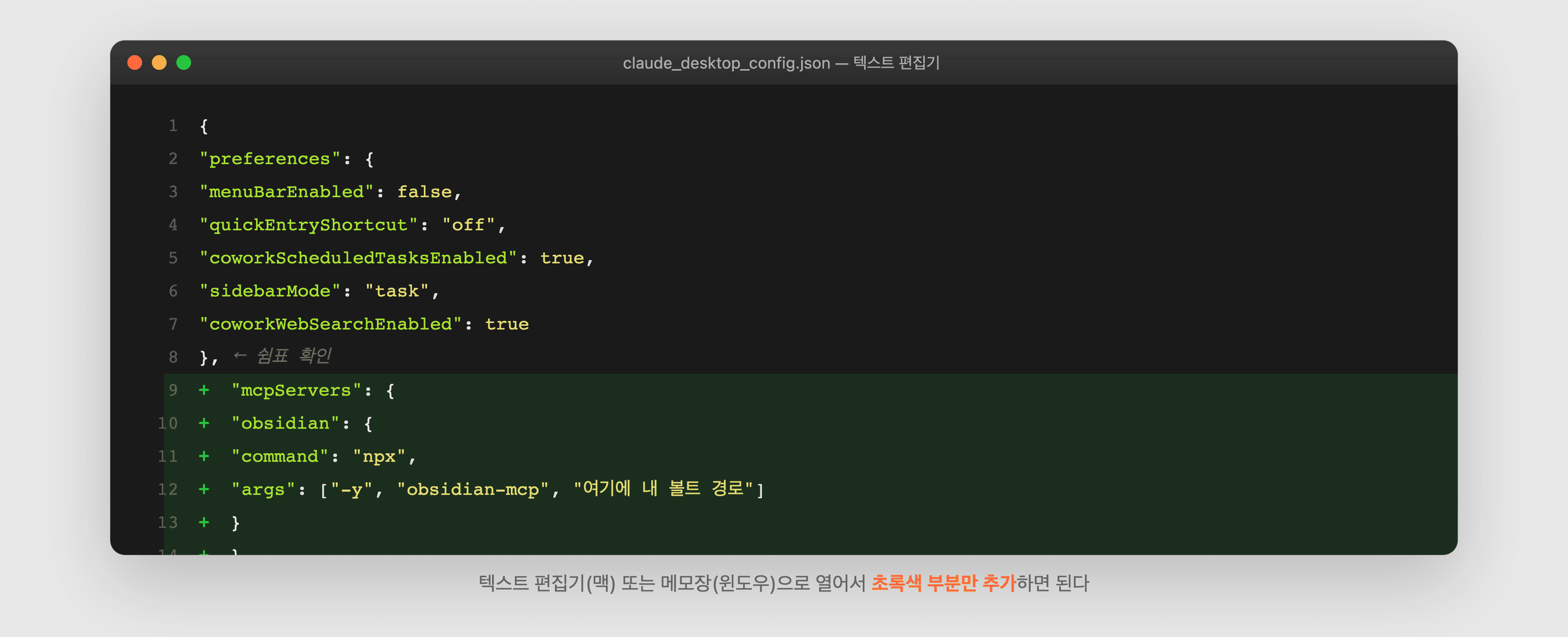Click line number 8 in the gutter
Viewport: 1568px width, 637px height.
(x=174, y=357)
